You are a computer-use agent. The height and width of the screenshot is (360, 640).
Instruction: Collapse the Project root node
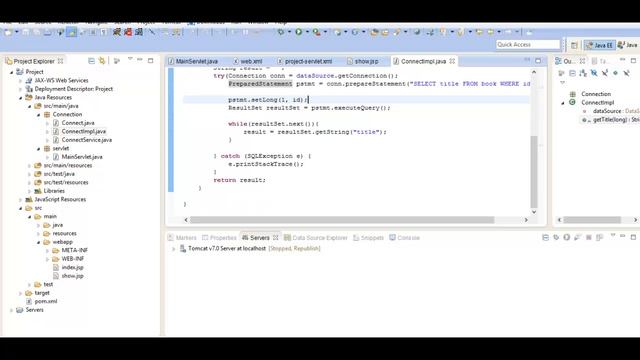(x=11, y=72)
